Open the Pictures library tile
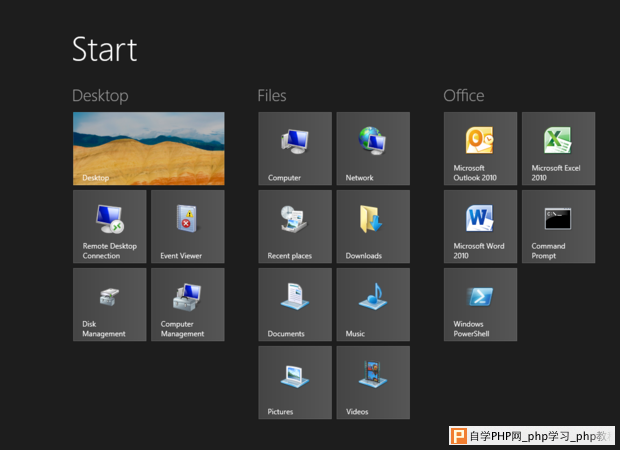The image size is (620, 450). point(295,382)
